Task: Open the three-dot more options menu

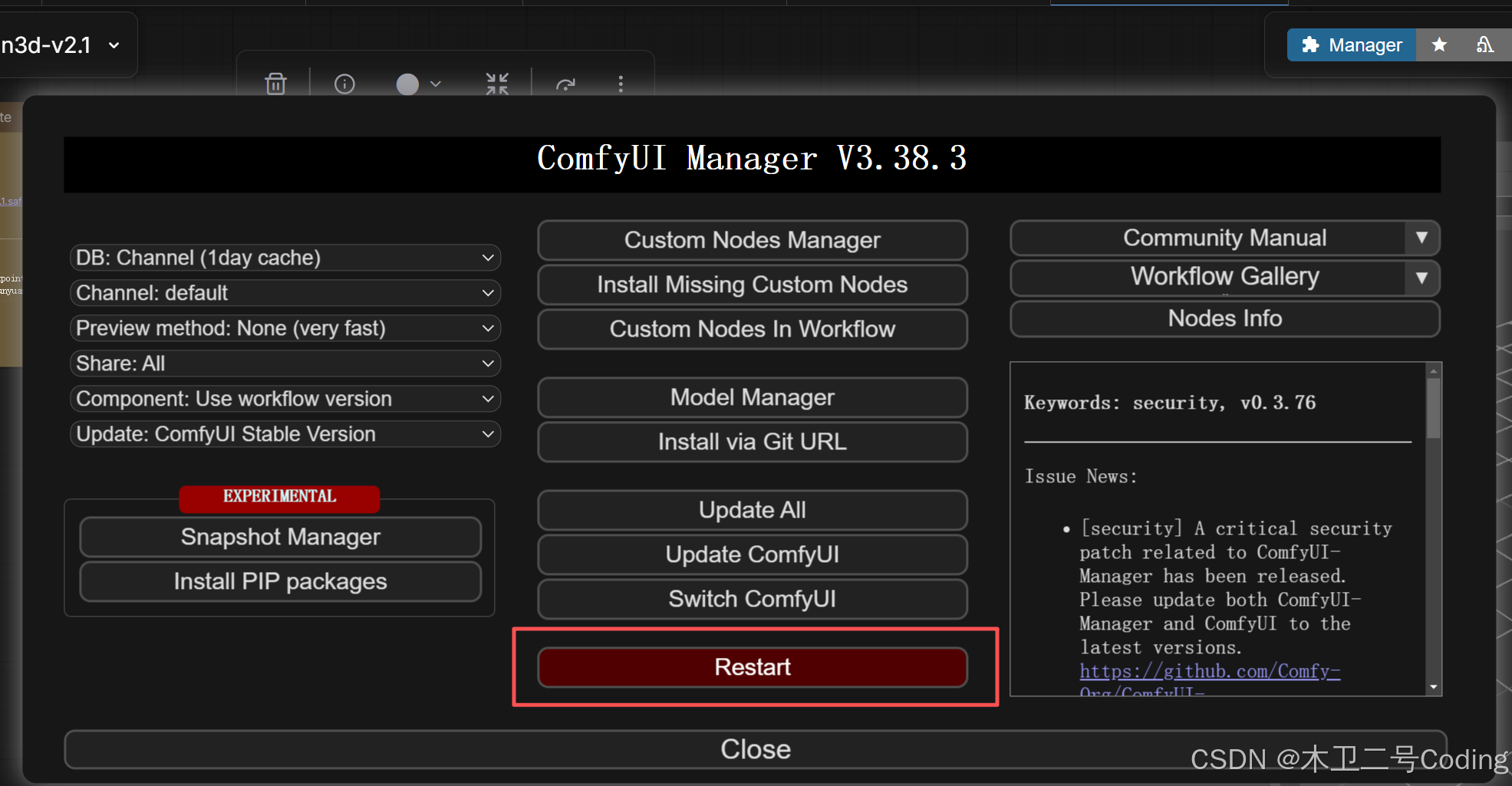Action: click(x=621, y=84)
